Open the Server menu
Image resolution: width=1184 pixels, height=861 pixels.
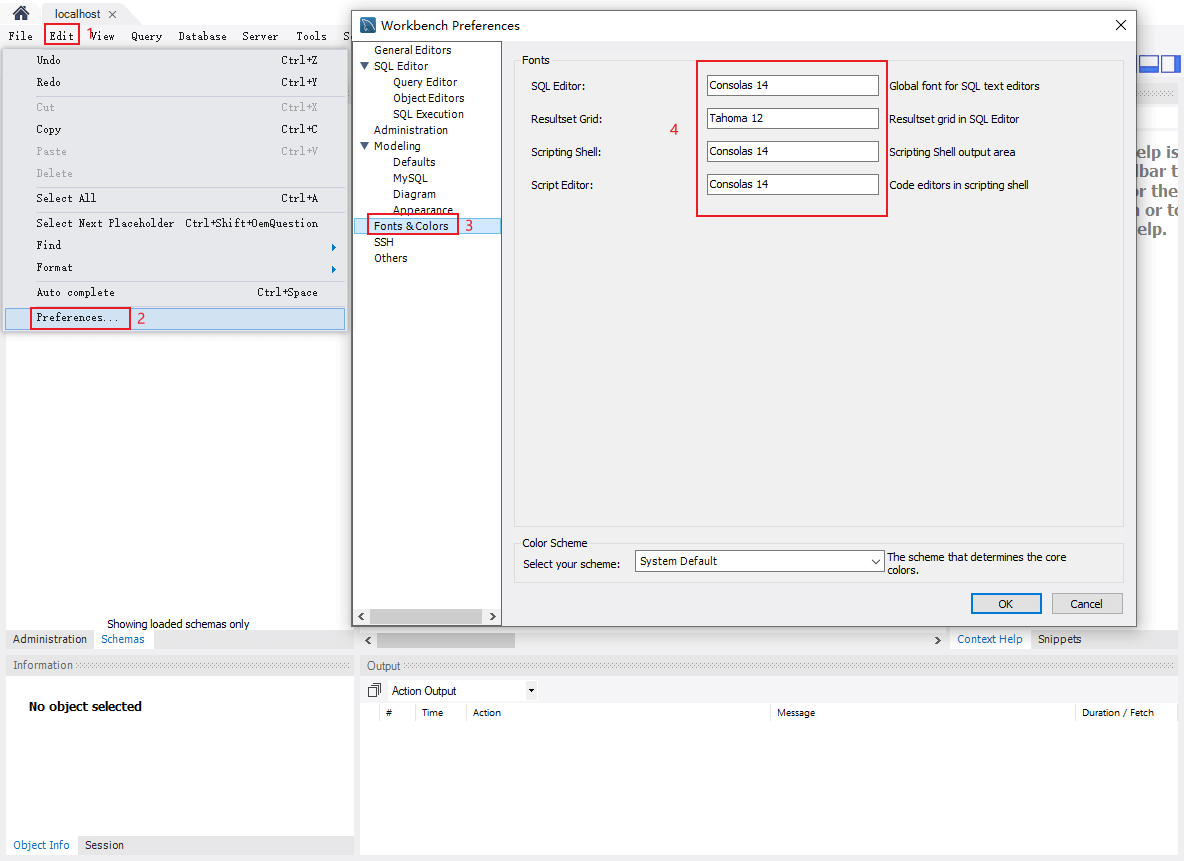(x=260, y=35)
